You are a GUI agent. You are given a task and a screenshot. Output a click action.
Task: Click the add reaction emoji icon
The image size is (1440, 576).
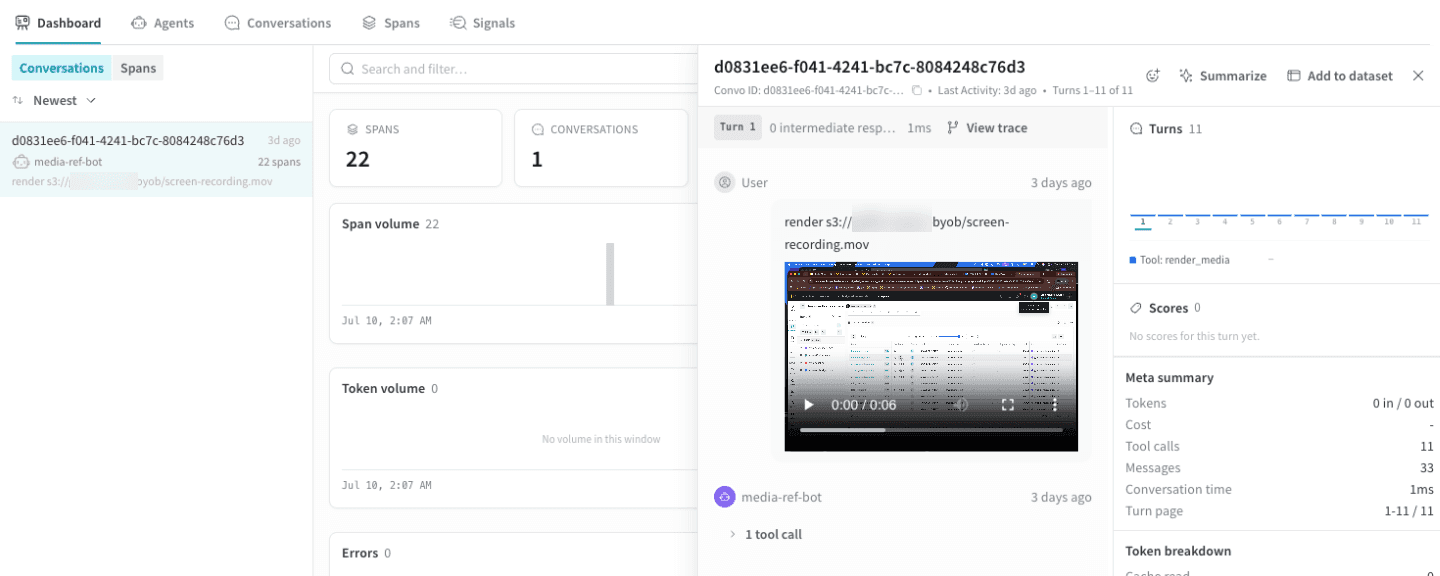(1152, 76)
